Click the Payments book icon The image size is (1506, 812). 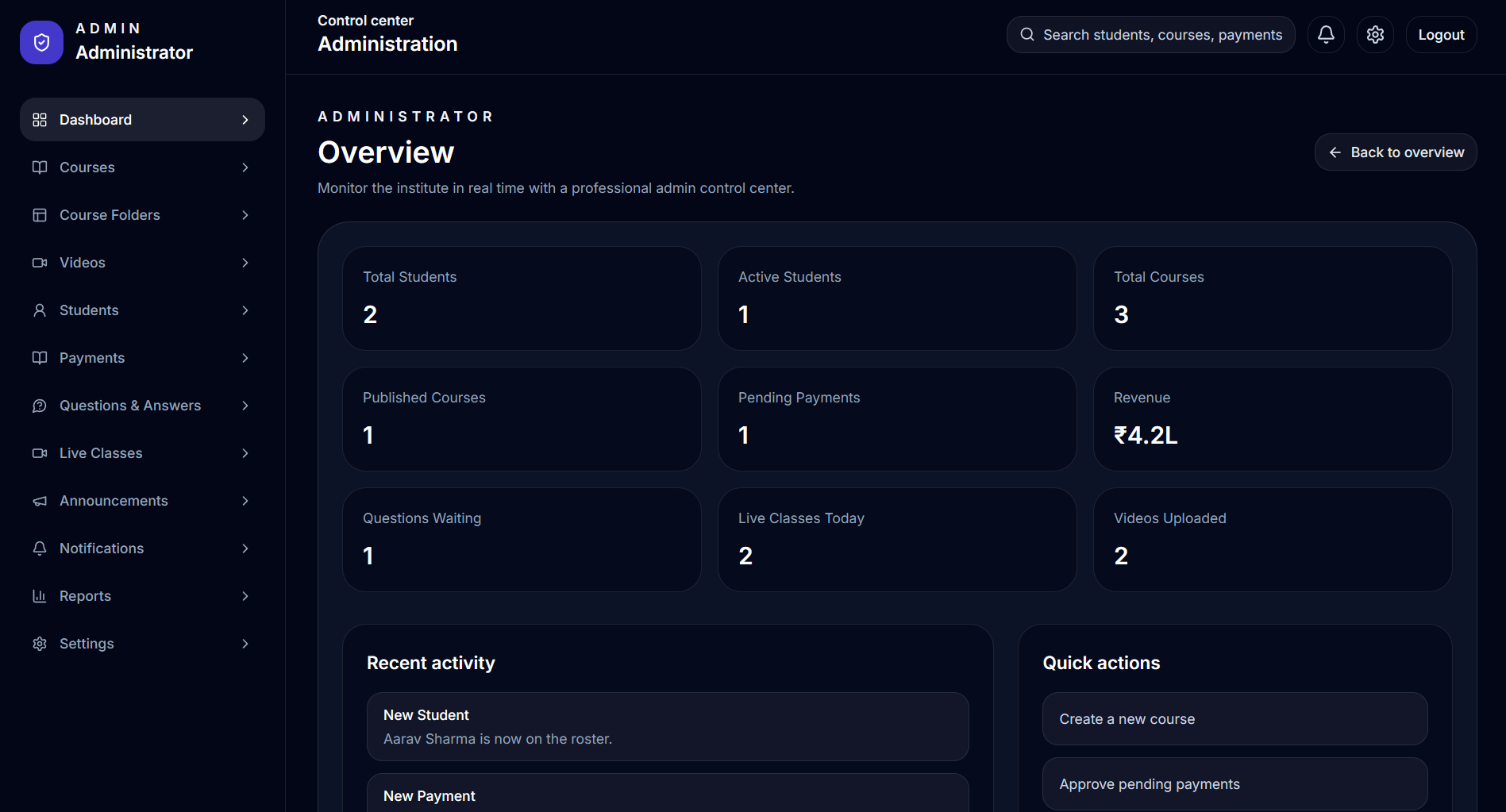(x=40, y=358)
